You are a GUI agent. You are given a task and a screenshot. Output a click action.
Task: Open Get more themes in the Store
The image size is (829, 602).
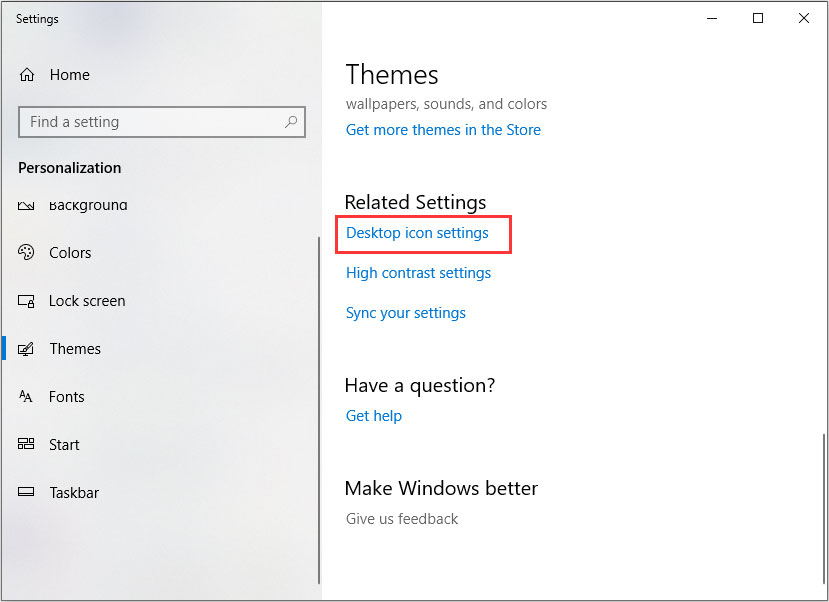[443, 130]
